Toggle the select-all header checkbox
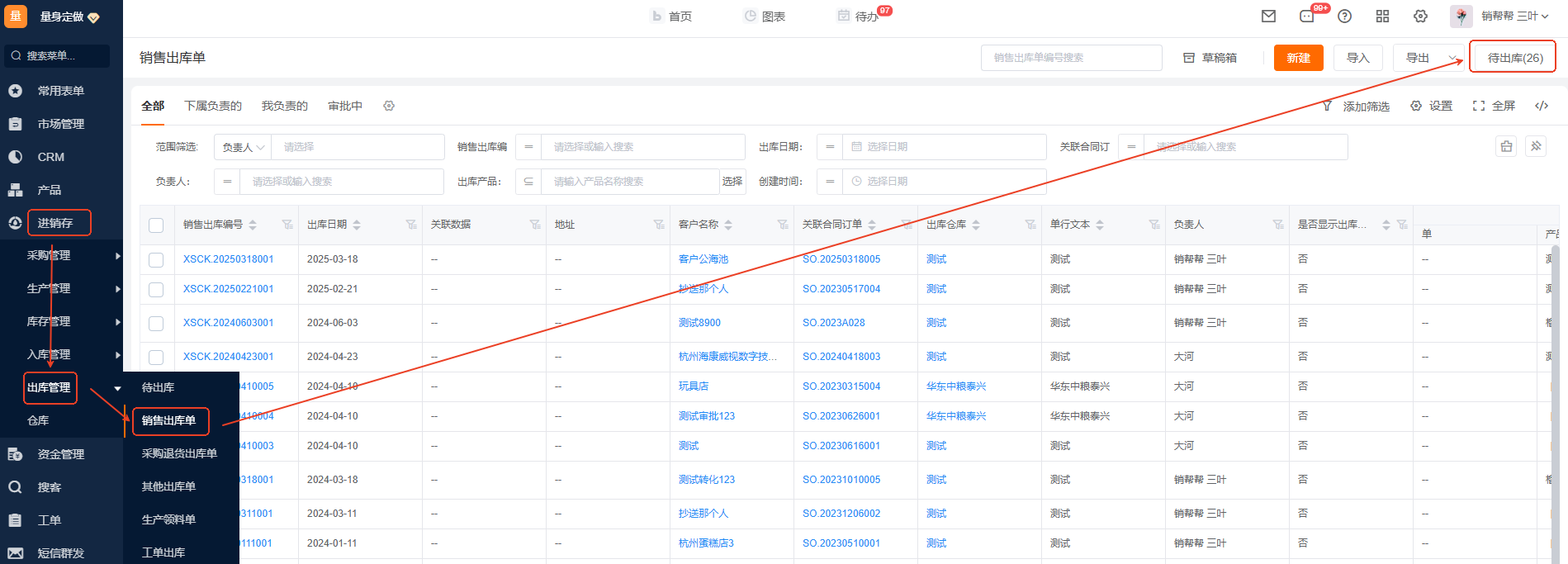 pyautogui.click(x=156, y=225)
